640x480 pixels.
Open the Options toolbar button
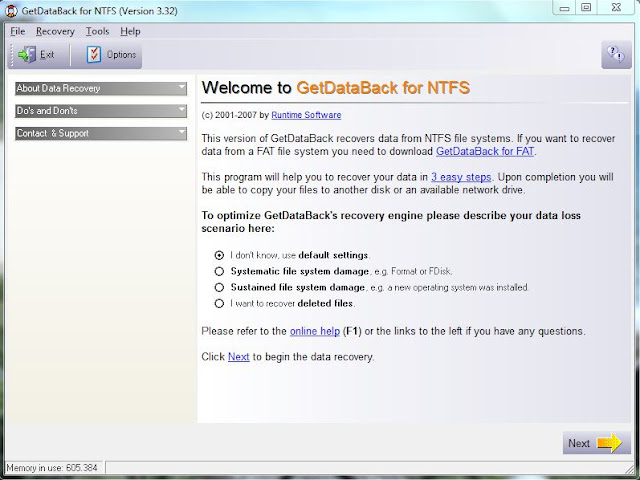[111, 54]
